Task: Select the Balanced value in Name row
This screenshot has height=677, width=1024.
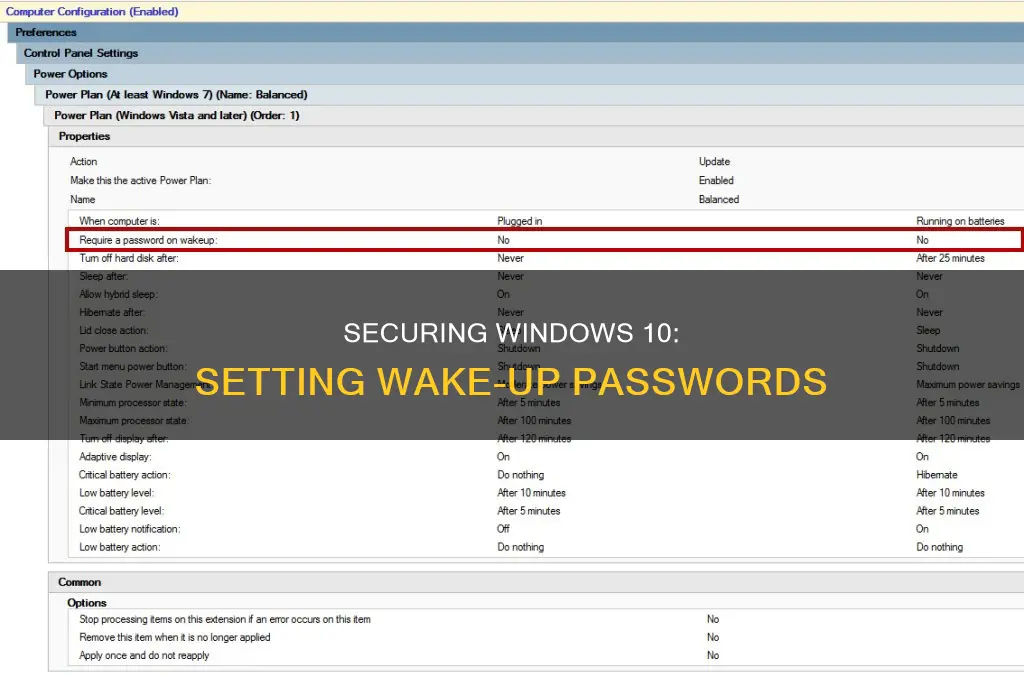Action: tap(719, 199)
